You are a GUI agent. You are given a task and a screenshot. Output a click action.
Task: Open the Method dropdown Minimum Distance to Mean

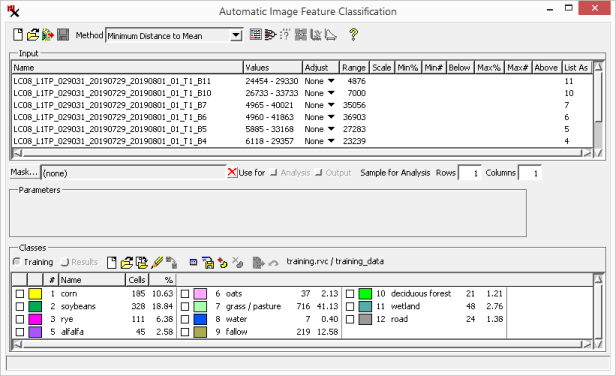pyautogui.click(x=174, y=35)
